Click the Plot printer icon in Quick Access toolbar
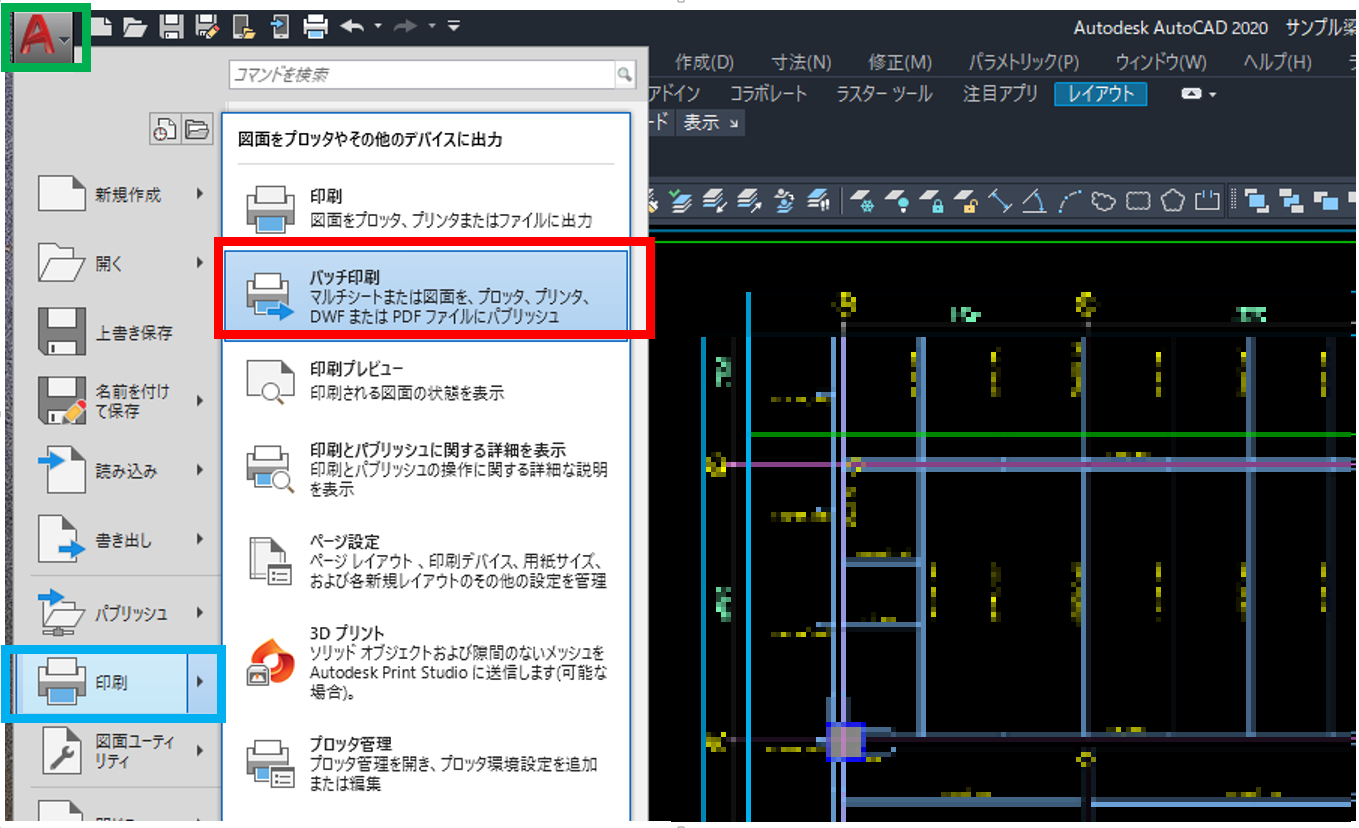This screenshot has height=828, width=1359. click(x=314, y=26)
